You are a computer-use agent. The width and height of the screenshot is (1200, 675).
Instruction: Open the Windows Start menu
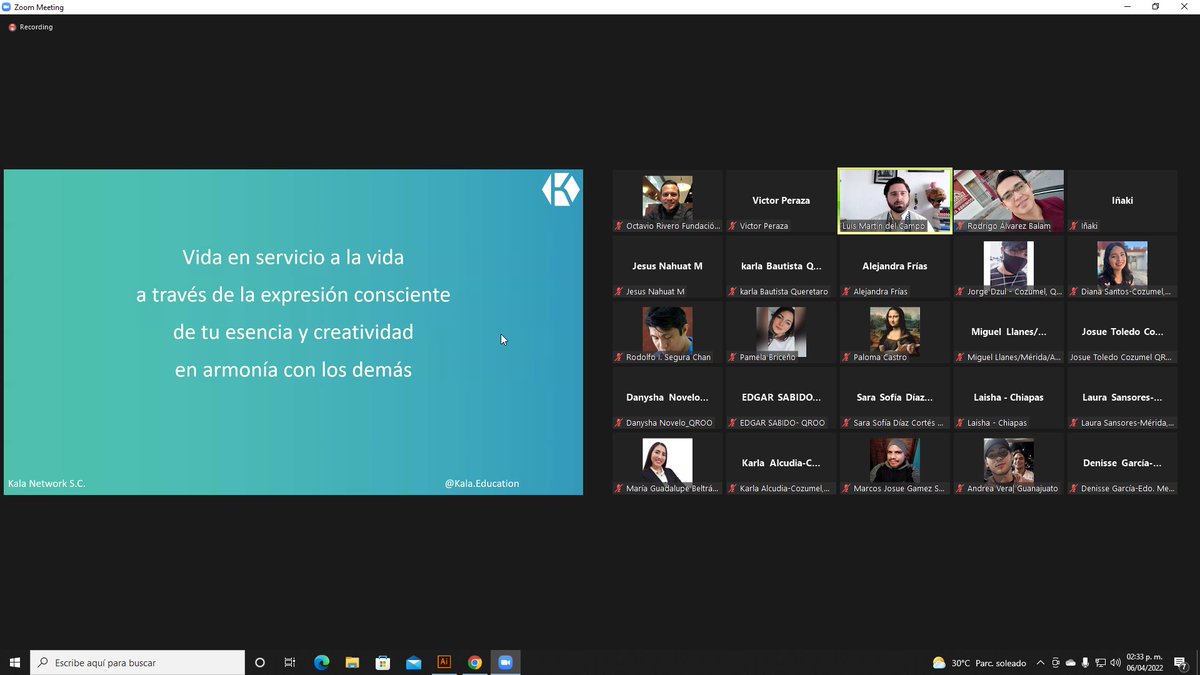click(15, 662)
